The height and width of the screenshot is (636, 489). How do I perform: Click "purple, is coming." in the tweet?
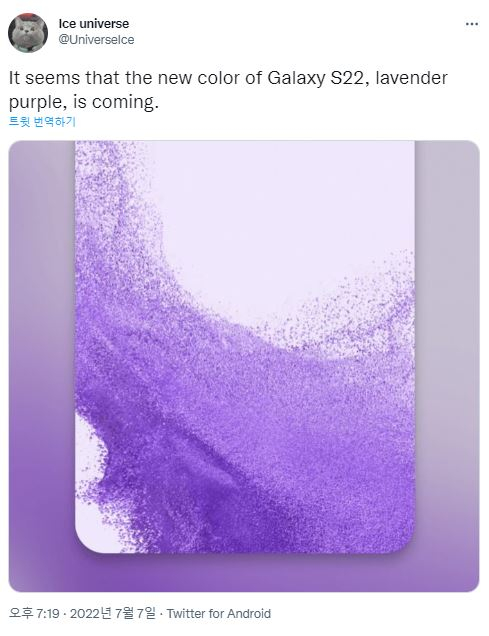[x=84, y=102]
